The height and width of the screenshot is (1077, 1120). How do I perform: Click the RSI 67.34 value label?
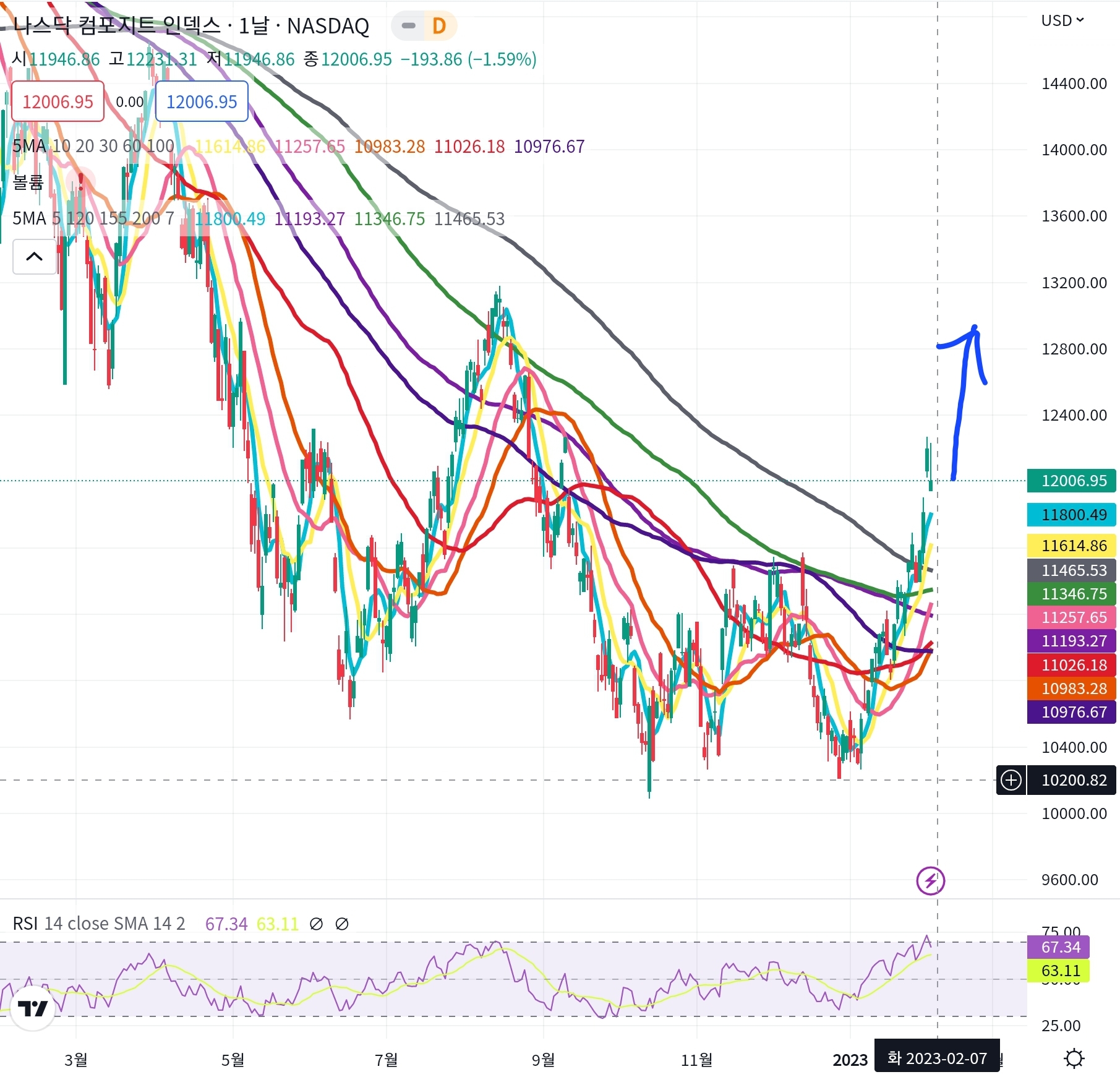pyautogui.click(x=1058, y=947)
